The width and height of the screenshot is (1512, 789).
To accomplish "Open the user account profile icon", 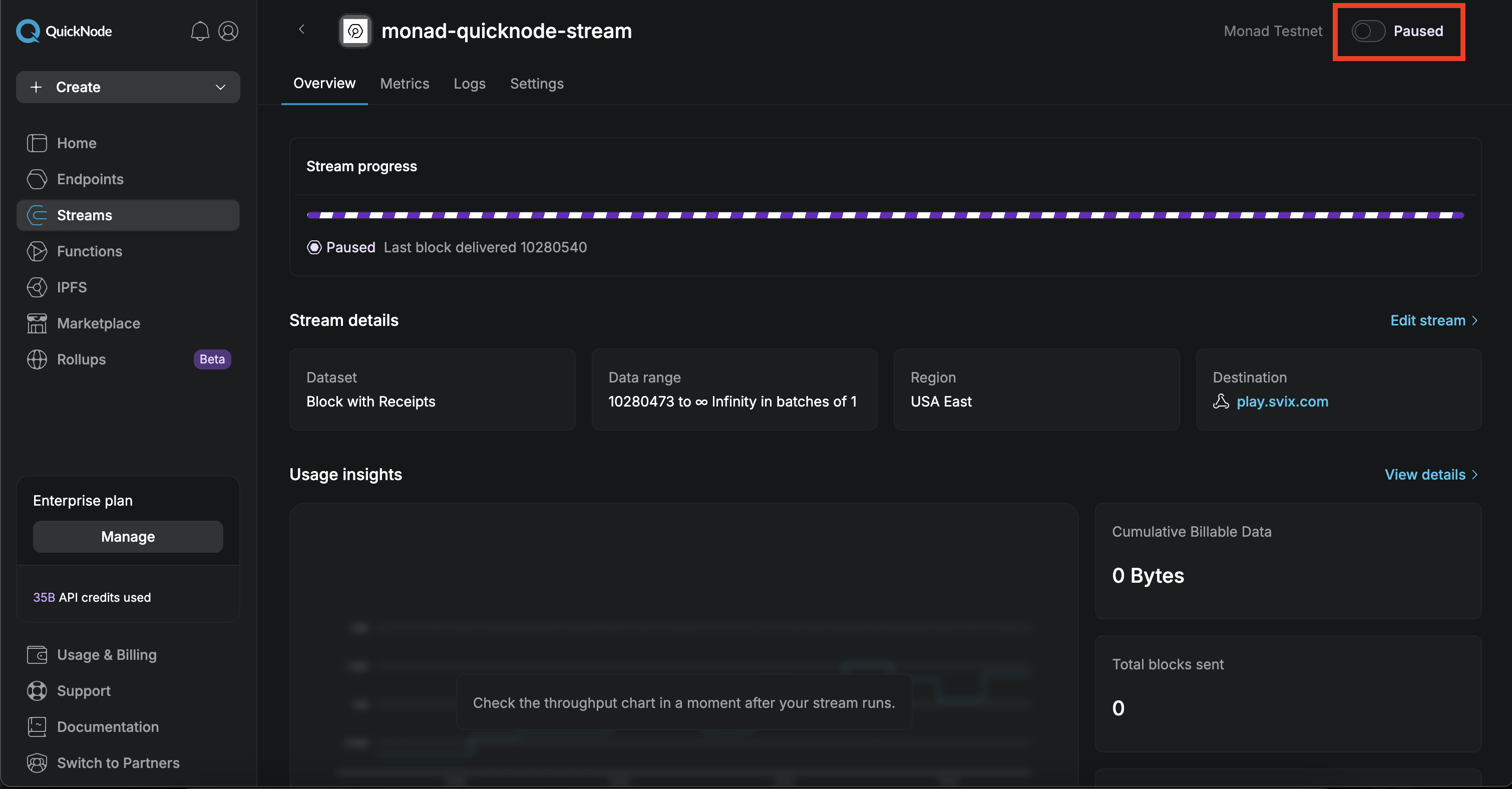I will pyautogui.click(x=228, y=31).
